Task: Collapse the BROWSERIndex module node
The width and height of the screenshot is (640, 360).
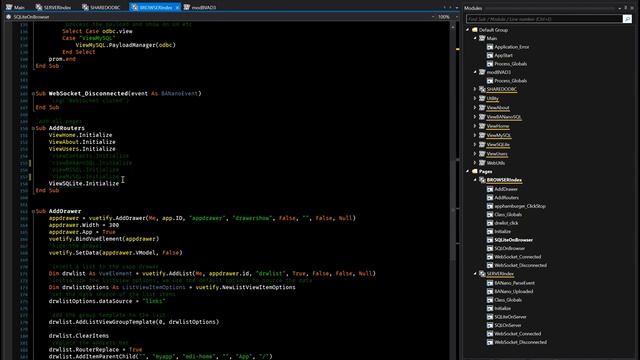Action: [x=475, y=180]
